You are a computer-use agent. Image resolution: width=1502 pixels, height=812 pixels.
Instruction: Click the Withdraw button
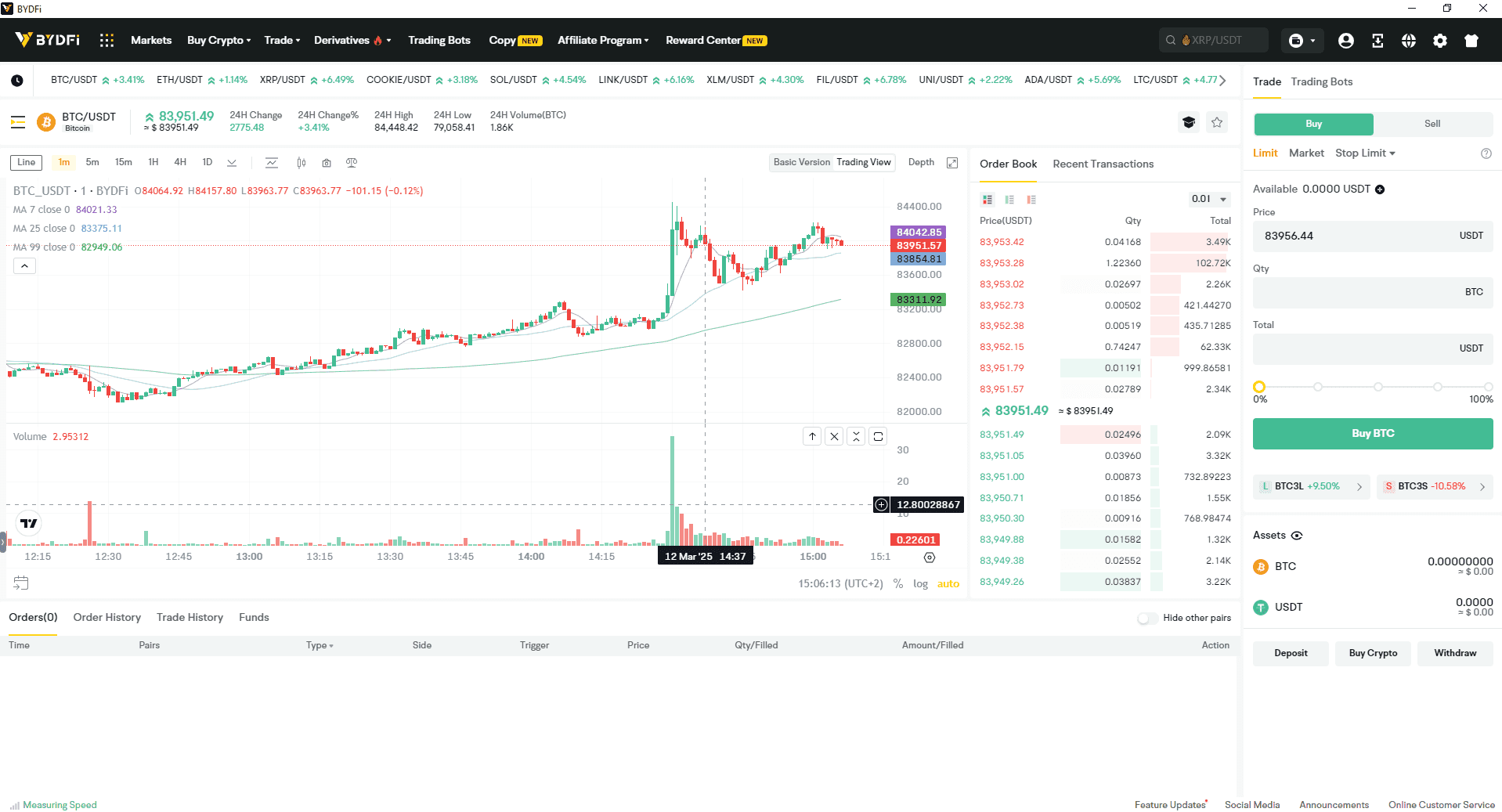[1455, 654]
